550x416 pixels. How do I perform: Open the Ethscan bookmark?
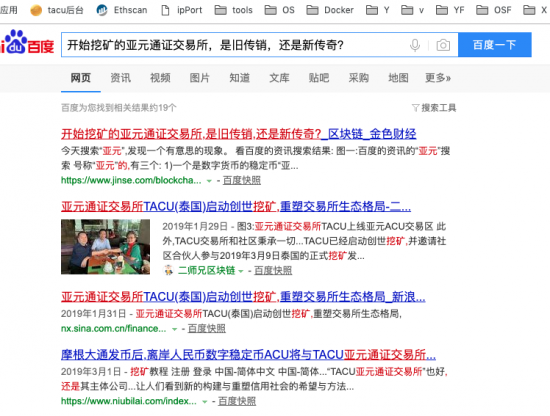click(122, 10)
